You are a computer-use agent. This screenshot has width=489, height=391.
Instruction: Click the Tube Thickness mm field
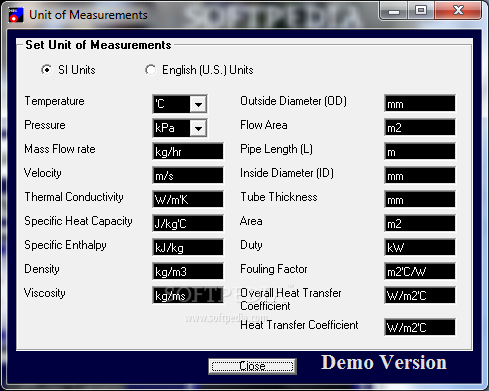[420, 200]
